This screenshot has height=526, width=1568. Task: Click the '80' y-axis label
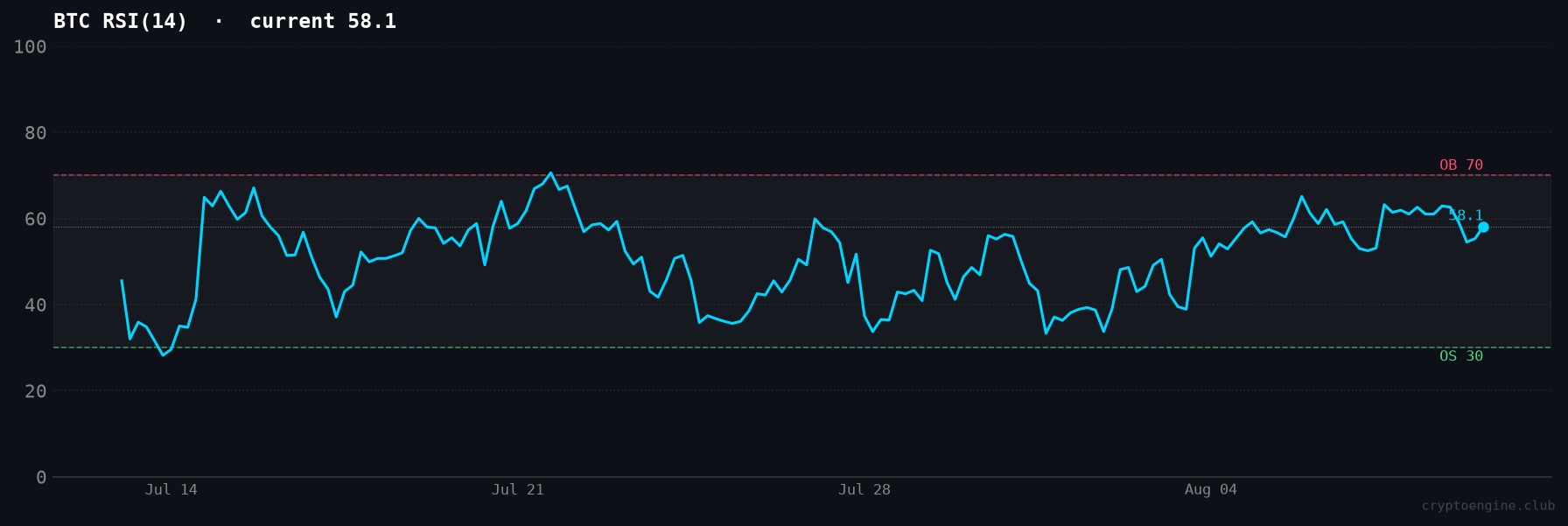coord(36,133)
